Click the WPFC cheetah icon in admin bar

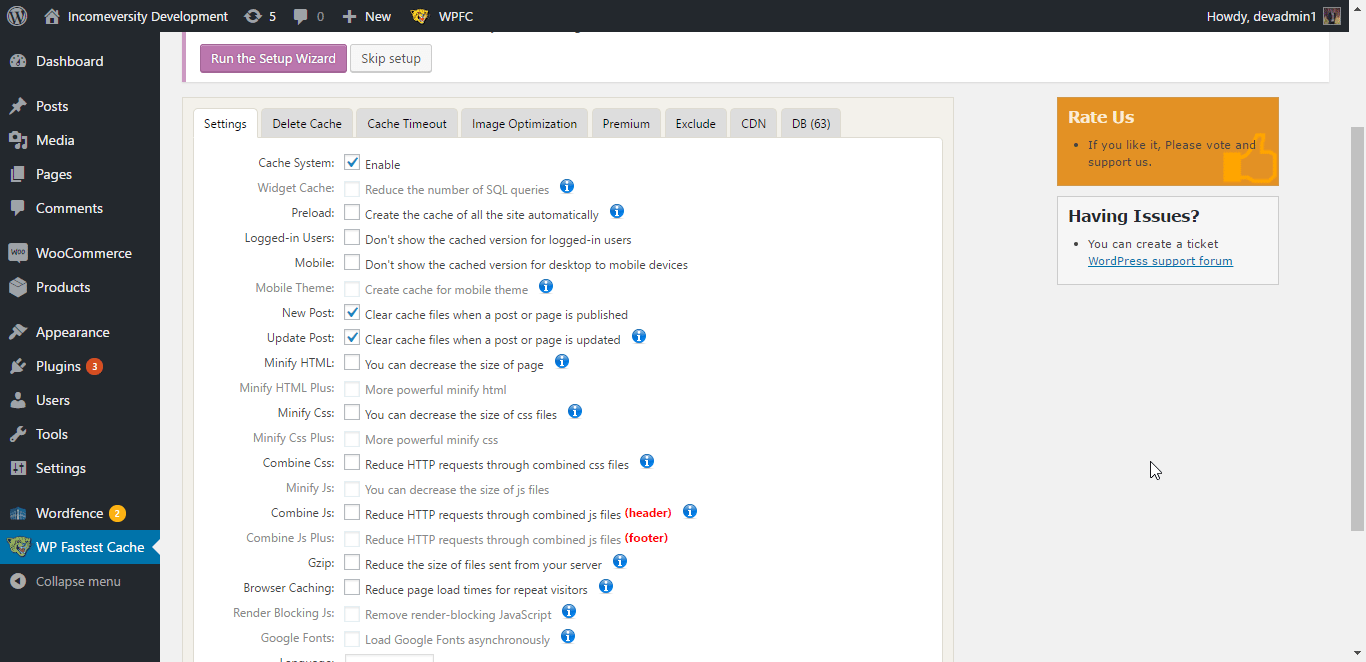click(x=420, y=16)
